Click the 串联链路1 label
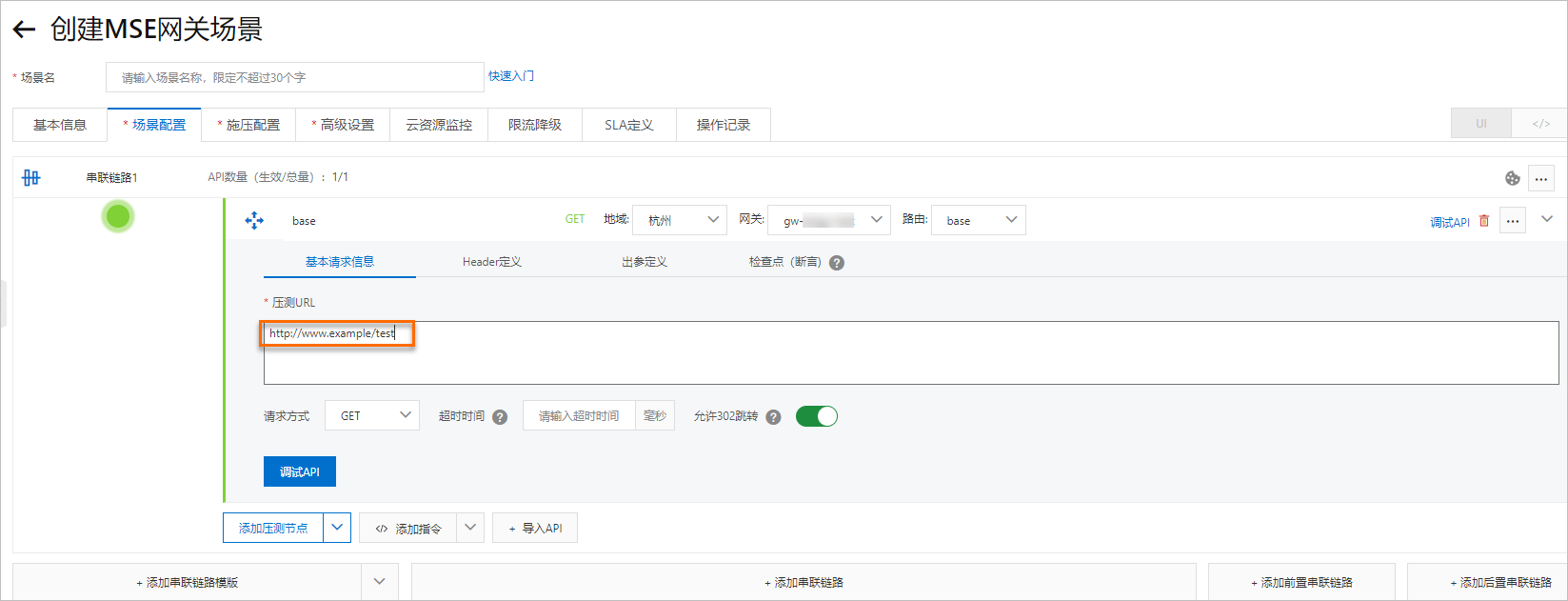This screenshot has width=1568, height=601. [x=111, y=177]
